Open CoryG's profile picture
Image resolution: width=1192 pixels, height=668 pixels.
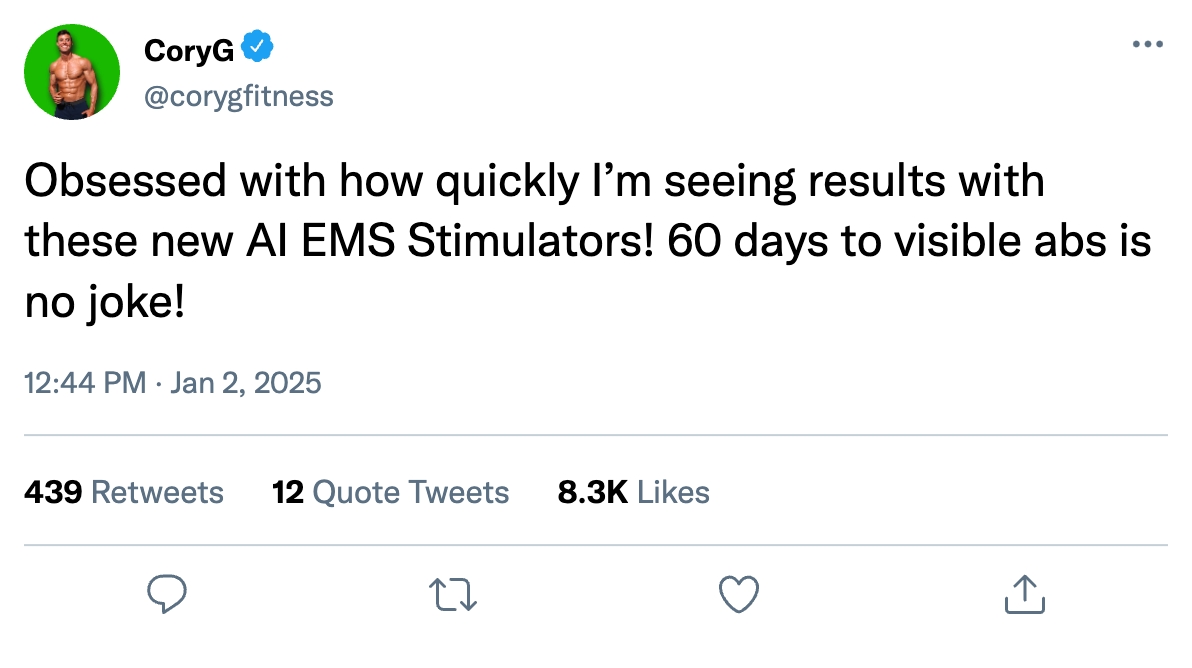[x=72, y=71]
